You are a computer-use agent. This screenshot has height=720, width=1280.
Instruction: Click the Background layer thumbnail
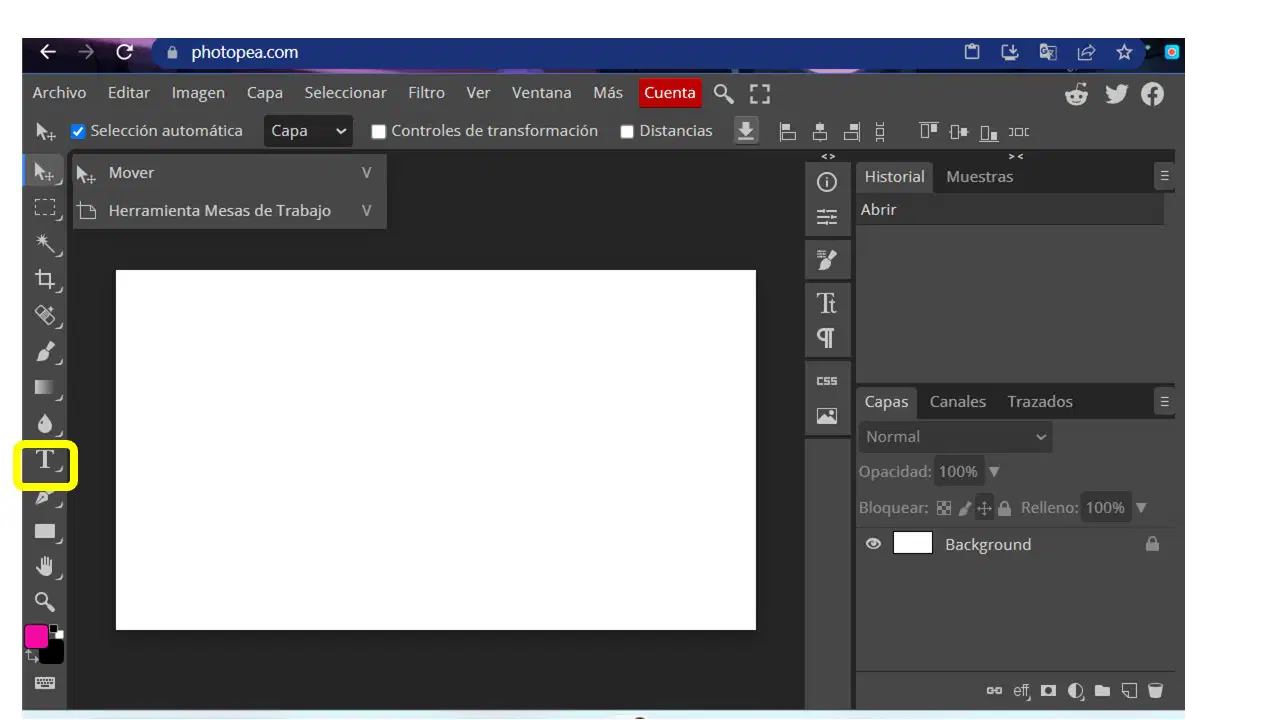[912, 544]
